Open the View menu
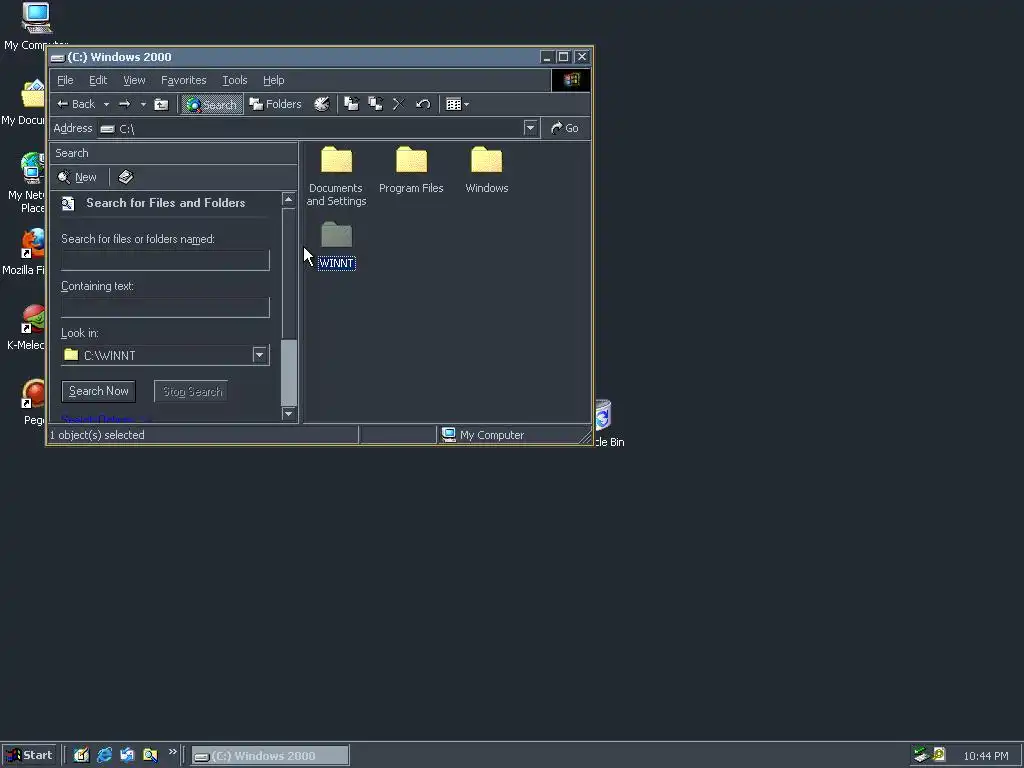The width and height of the screenshot is (1024, 768). (x=135, y=80)
